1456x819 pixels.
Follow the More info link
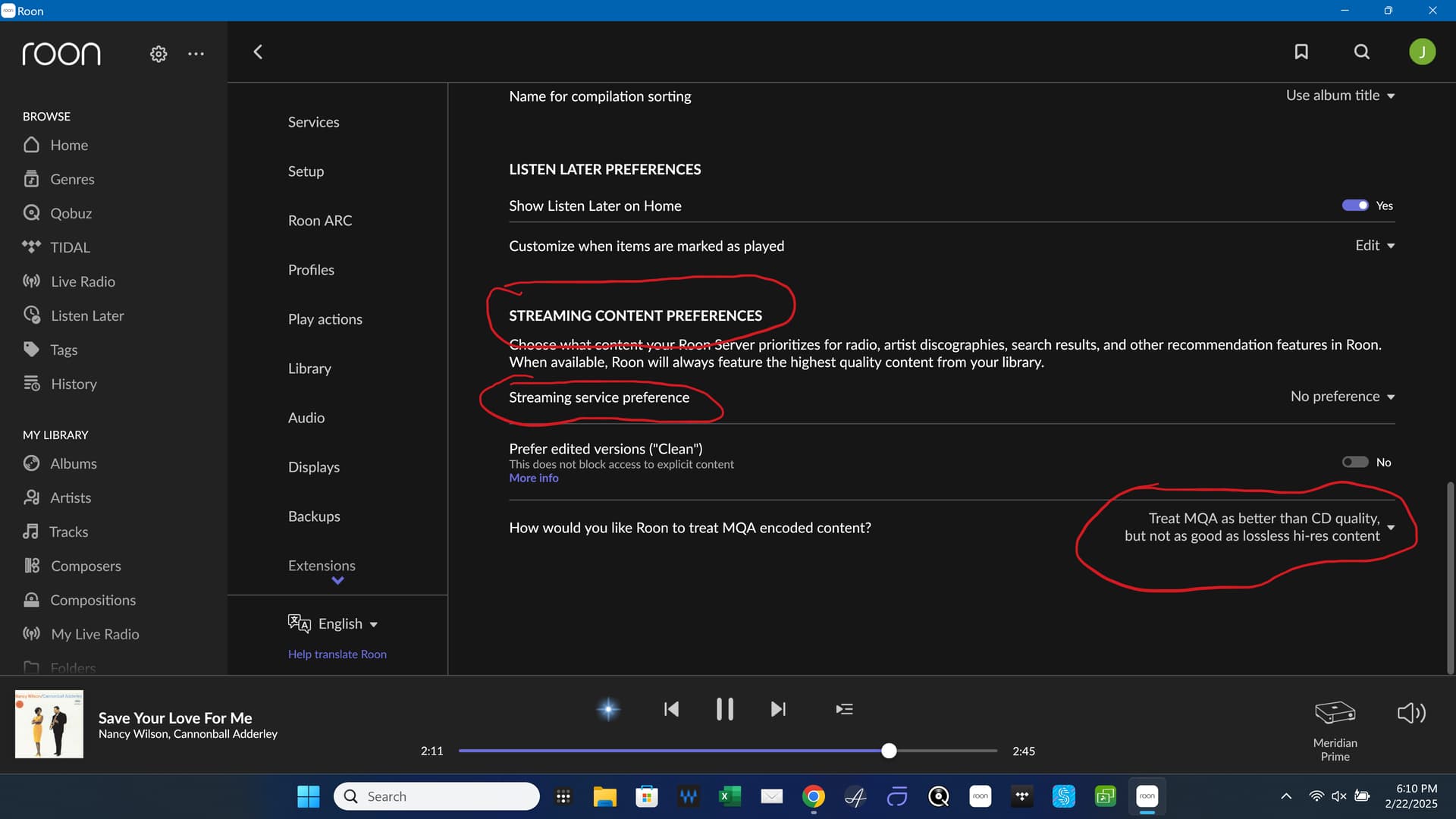click(534, 478)
